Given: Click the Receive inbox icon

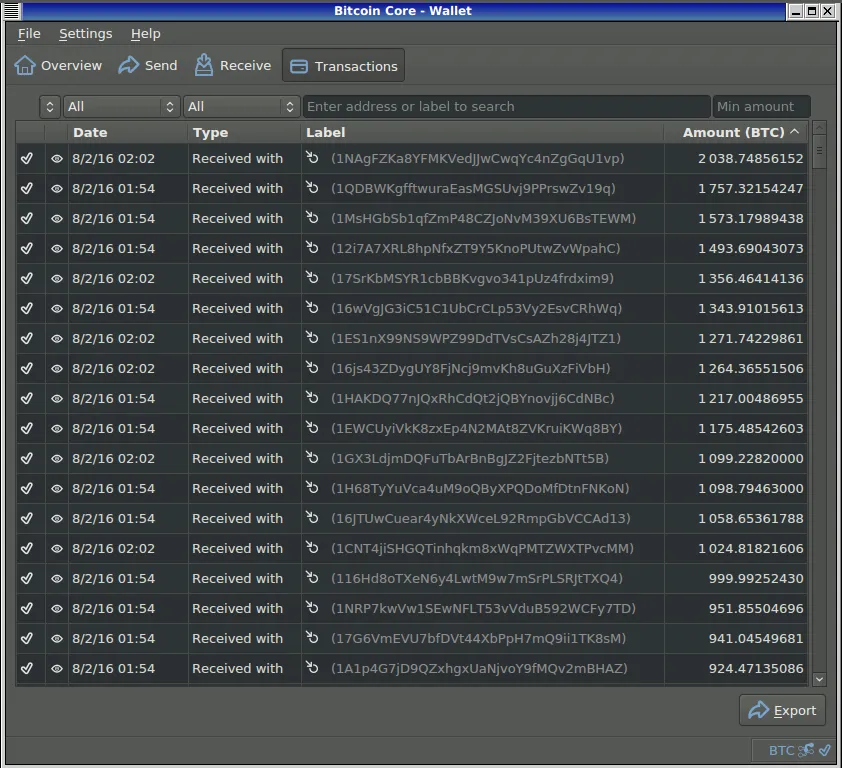Looking at the screenshot, I should pyautogui.click(x=204, y=65).
